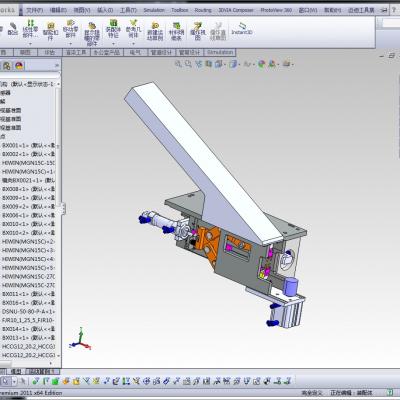Image resolution: width=400 pixels, height=400 pixels.
Task: Open the Display Style dropdown arrow
Action: pos(239,64)
